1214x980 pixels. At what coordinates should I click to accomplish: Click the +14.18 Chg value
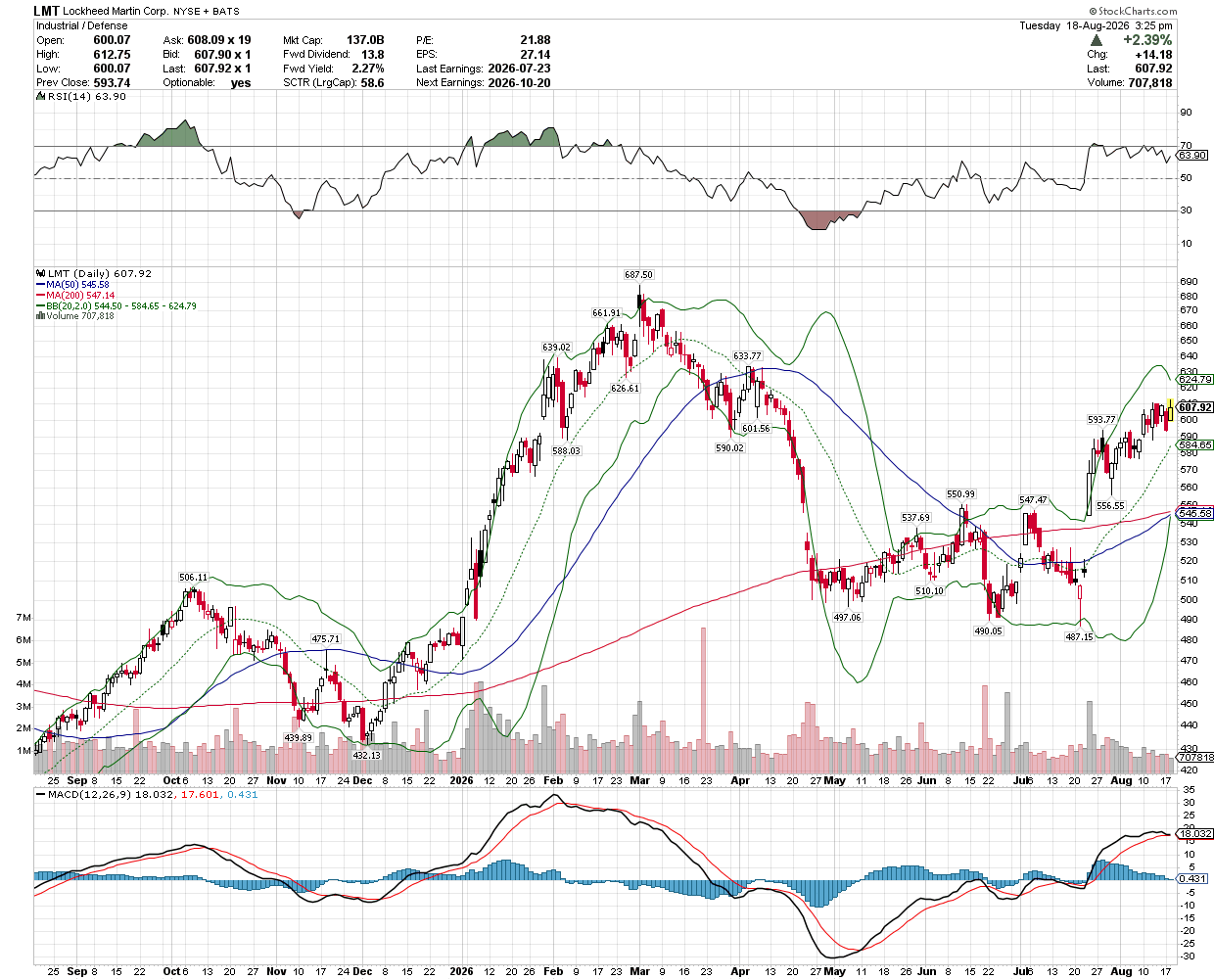pos(1153,55)
